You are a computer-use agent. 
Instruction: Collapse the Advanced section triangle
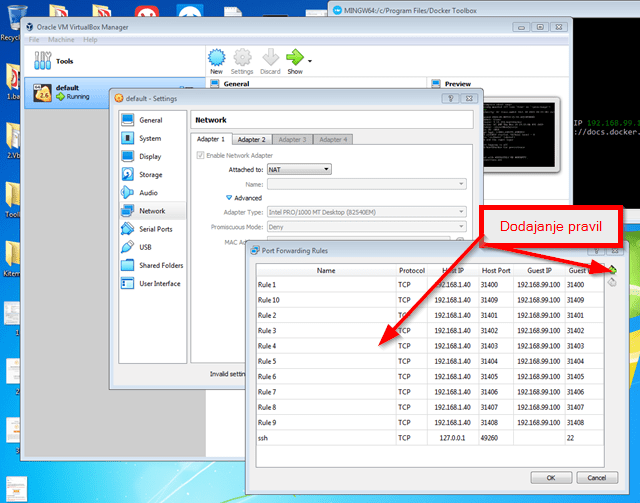click(x=229, y=198)
